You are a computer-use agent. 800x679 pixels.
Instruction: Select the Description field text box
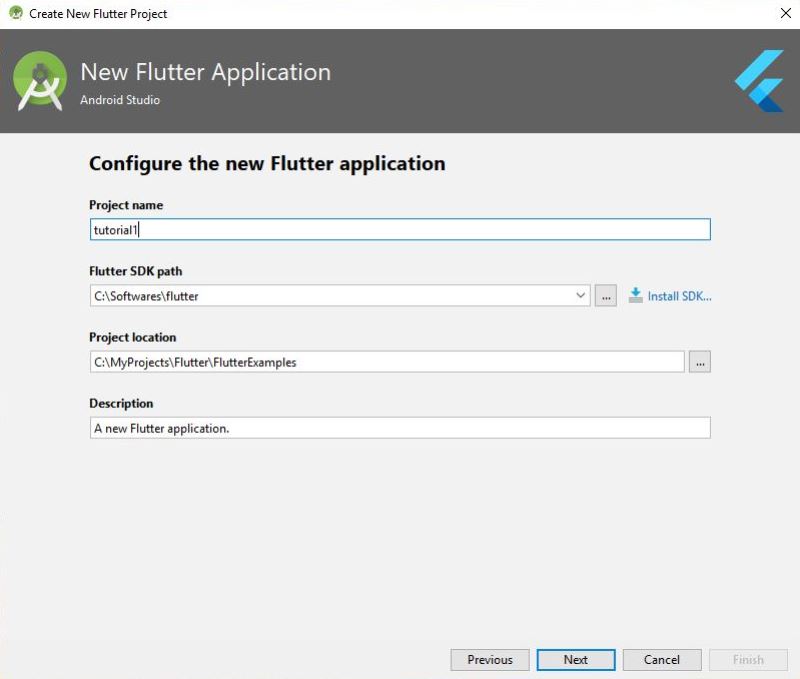pos(400,428)
